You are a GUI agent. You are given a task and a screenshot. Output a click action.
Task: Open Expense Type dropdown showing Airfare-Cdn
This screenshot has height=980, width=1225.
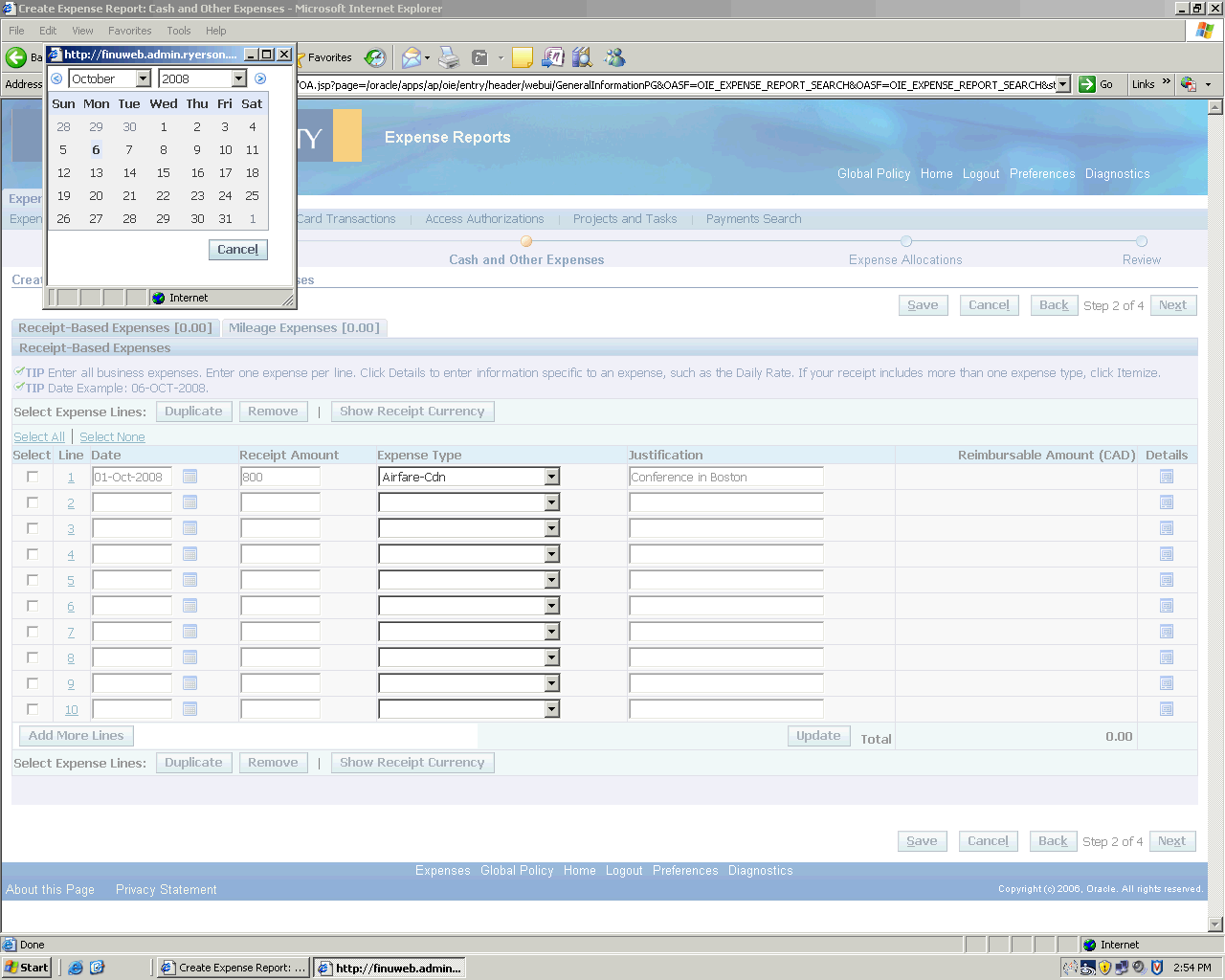(551, 477)
